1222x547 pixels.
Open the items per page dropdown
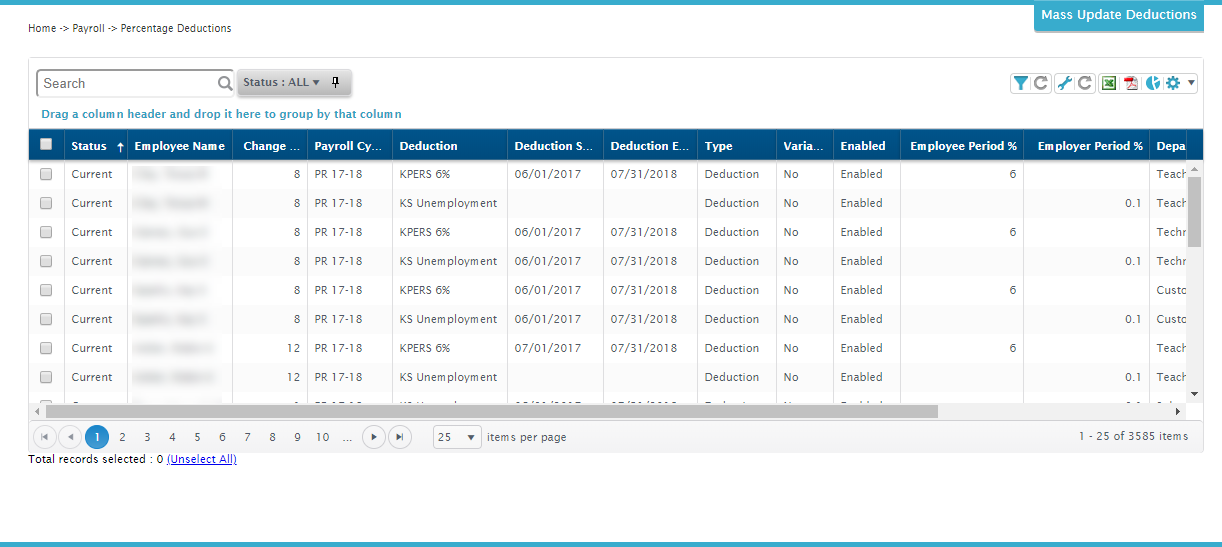click(x=459, y=437)
